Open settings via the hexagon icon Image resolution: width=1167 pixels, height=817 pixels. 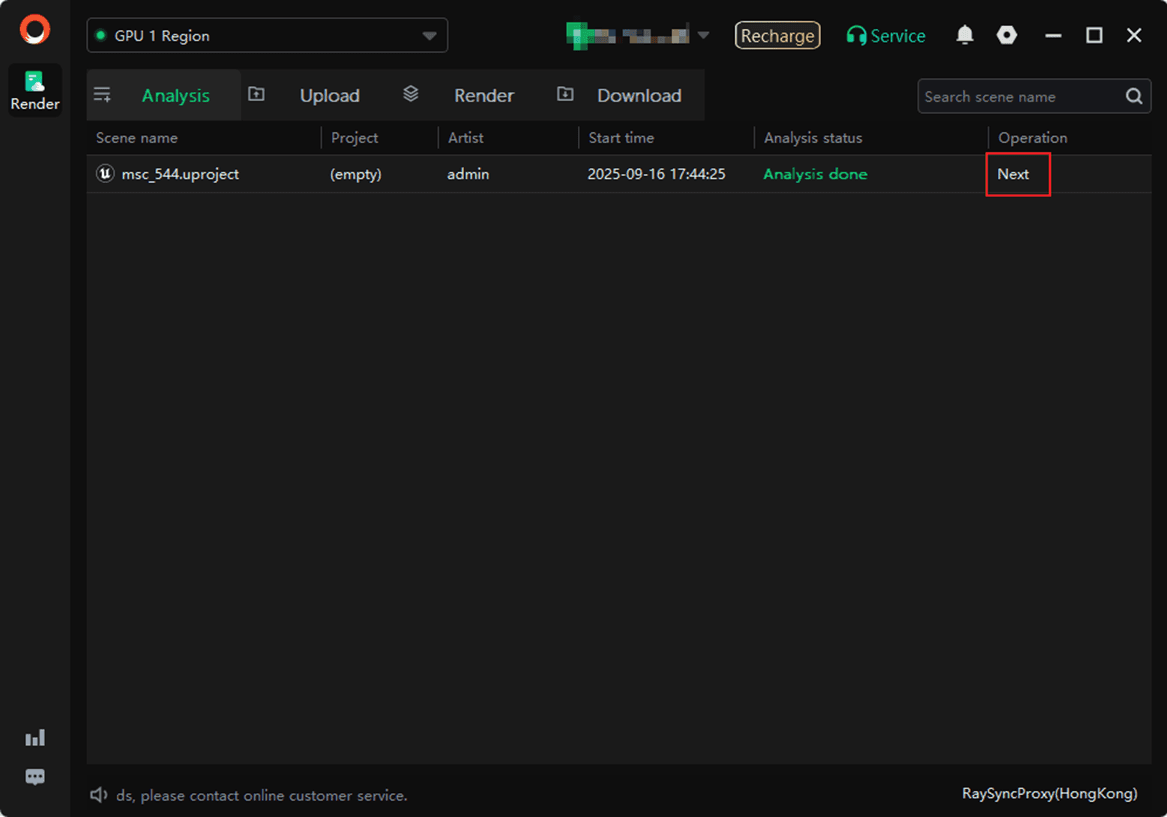[x=1007, y=36]
